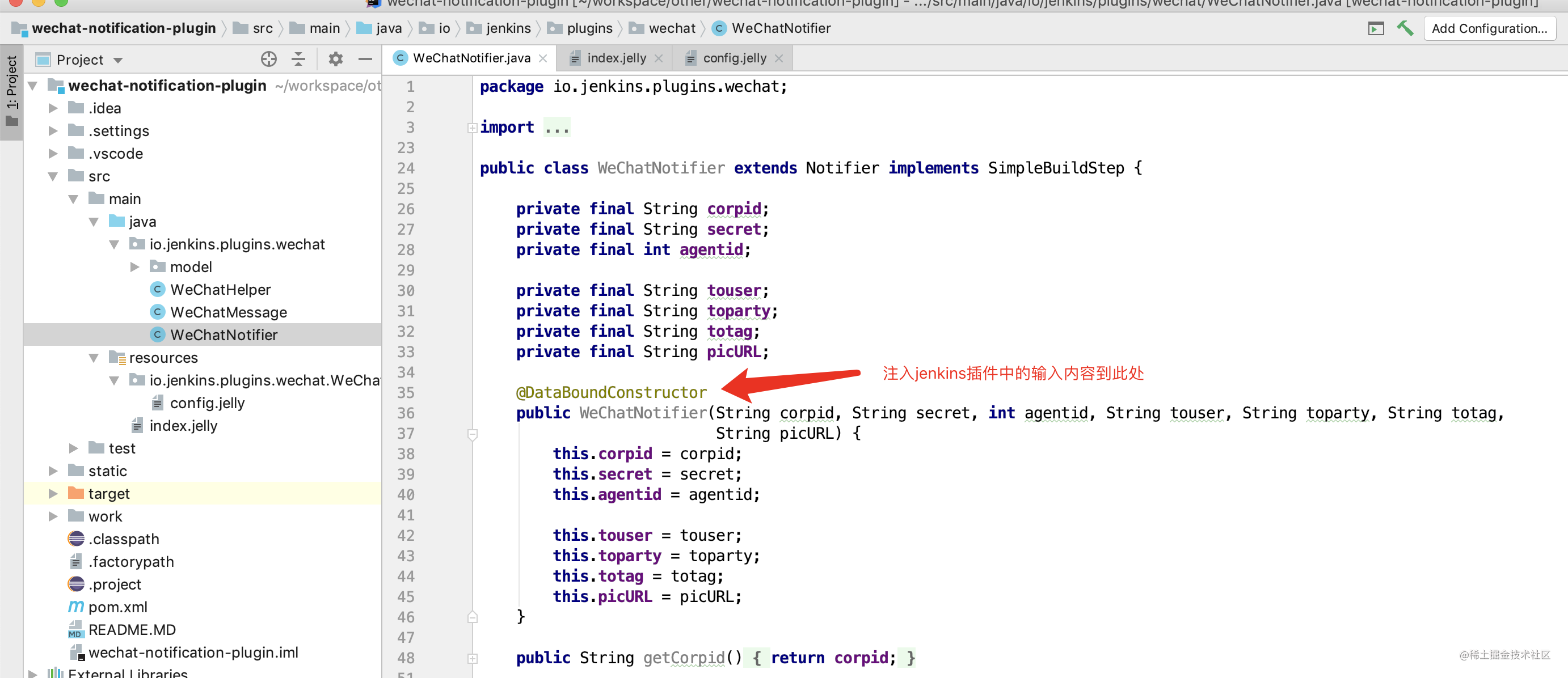Click SimpleBuildStep in class declaration
1568x678 pixels.
[x=1056, y=168]
